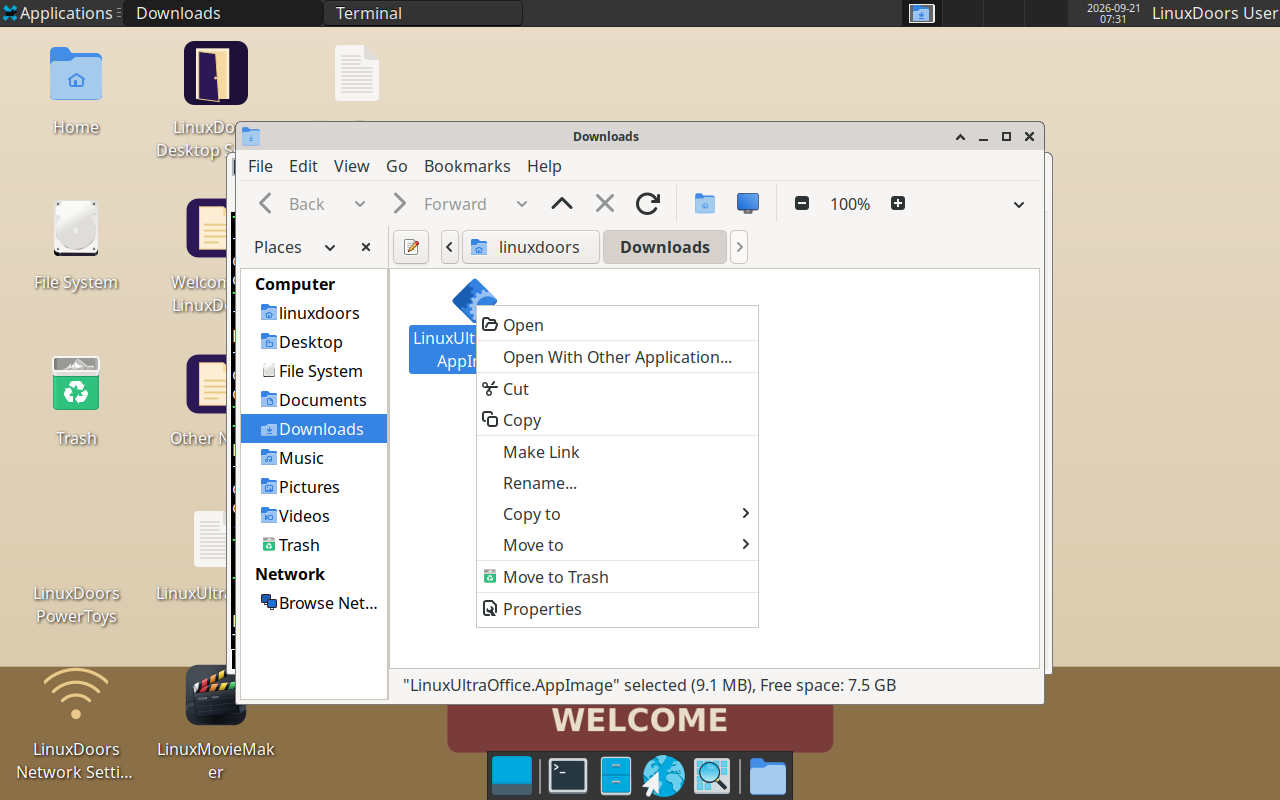Select Move to Trash in context menu
This screenshot has width=1280, height=800.
pos(617,577)
